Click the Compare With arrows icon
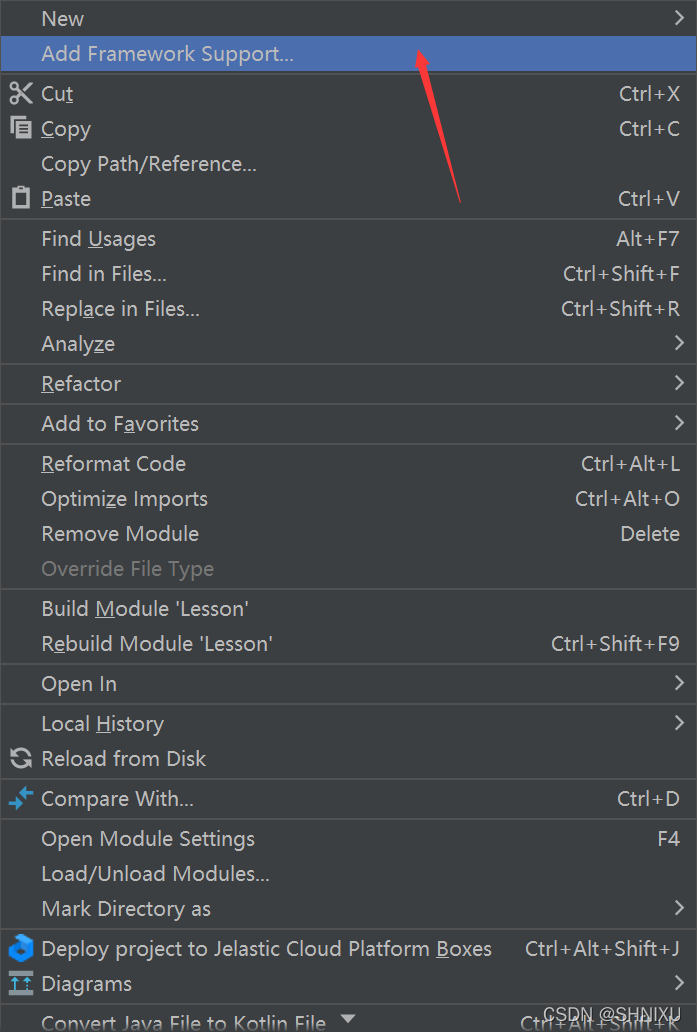This screenshot has height=1032, width=697. (20, 798)
